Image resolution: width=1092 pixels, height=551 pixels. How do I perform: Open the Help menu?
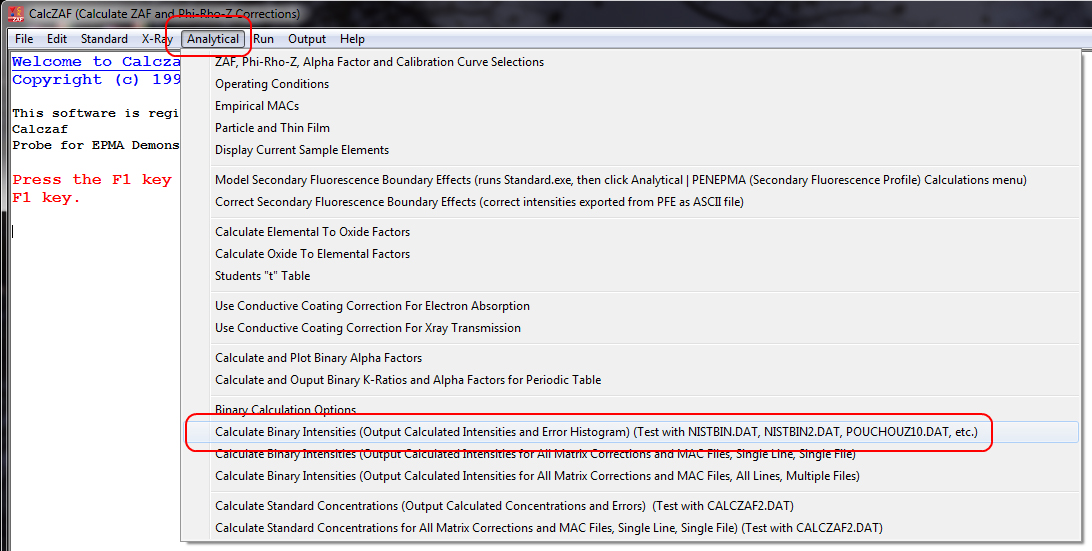click(352, 39)
